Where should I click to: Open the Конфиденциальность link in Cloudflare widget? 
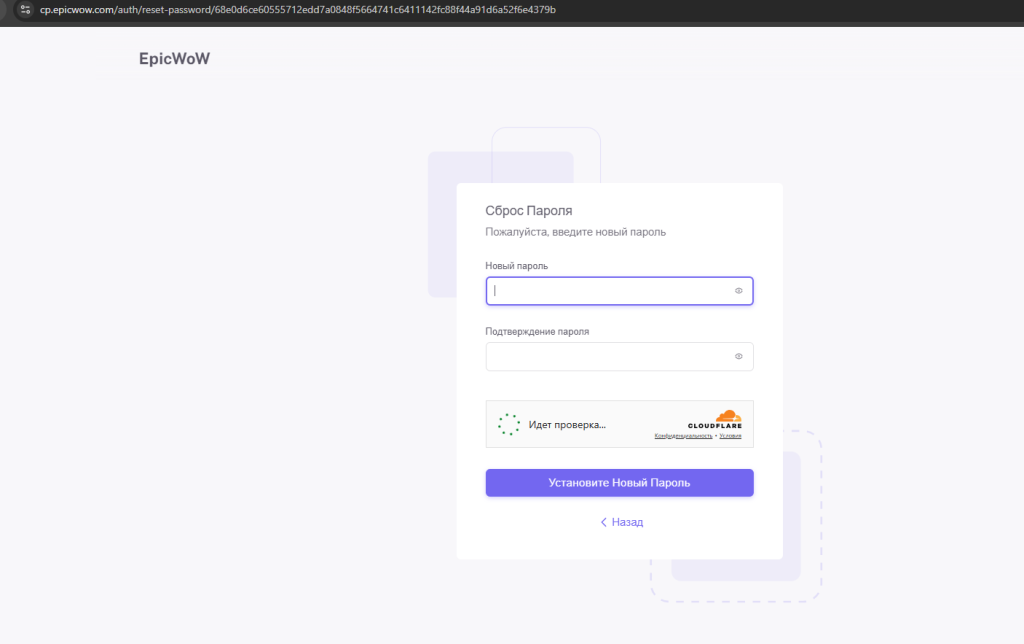pos(683,436)
